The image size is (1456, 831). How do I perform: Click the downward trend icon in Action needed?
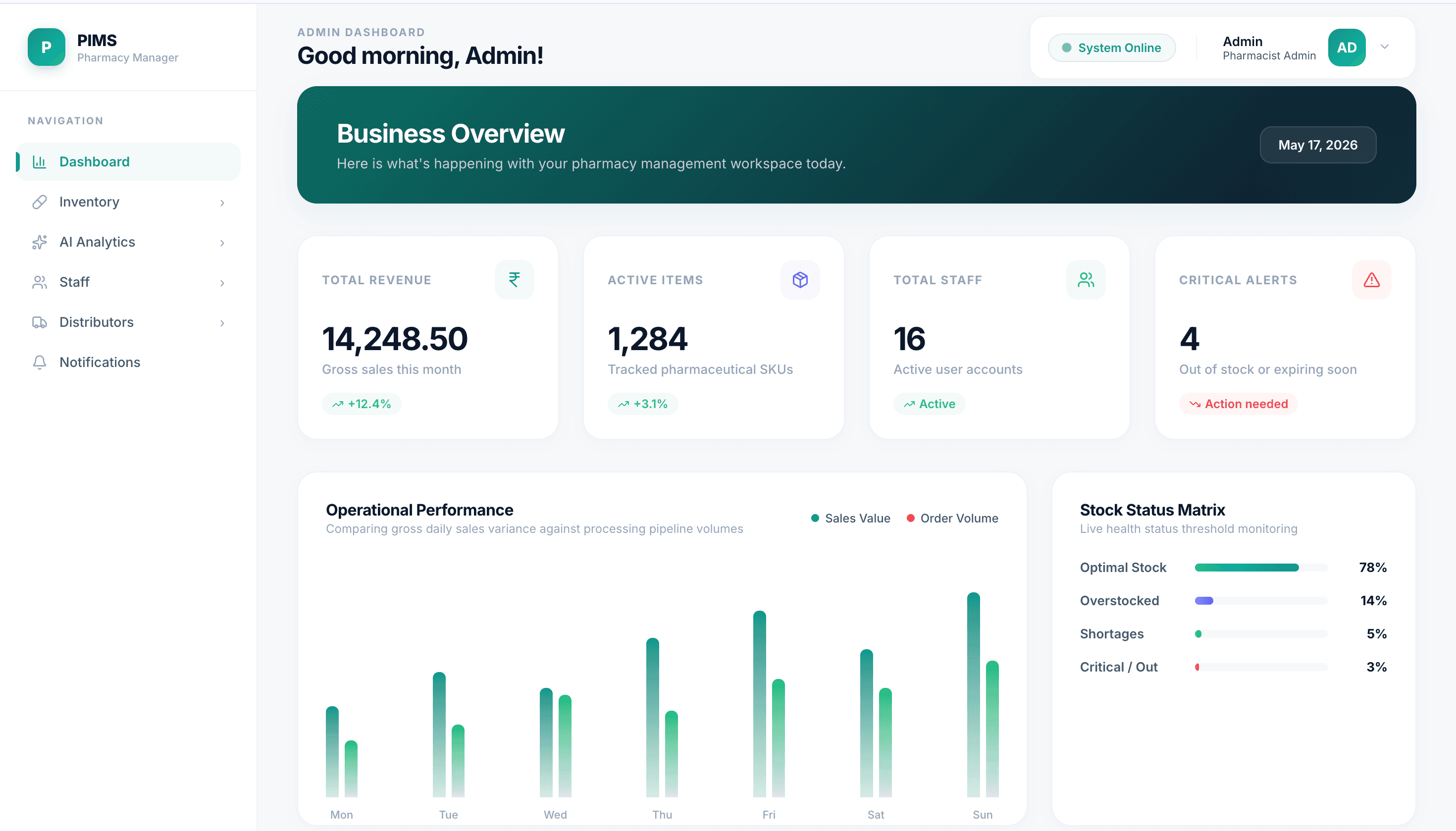[x=1195, y=404]
